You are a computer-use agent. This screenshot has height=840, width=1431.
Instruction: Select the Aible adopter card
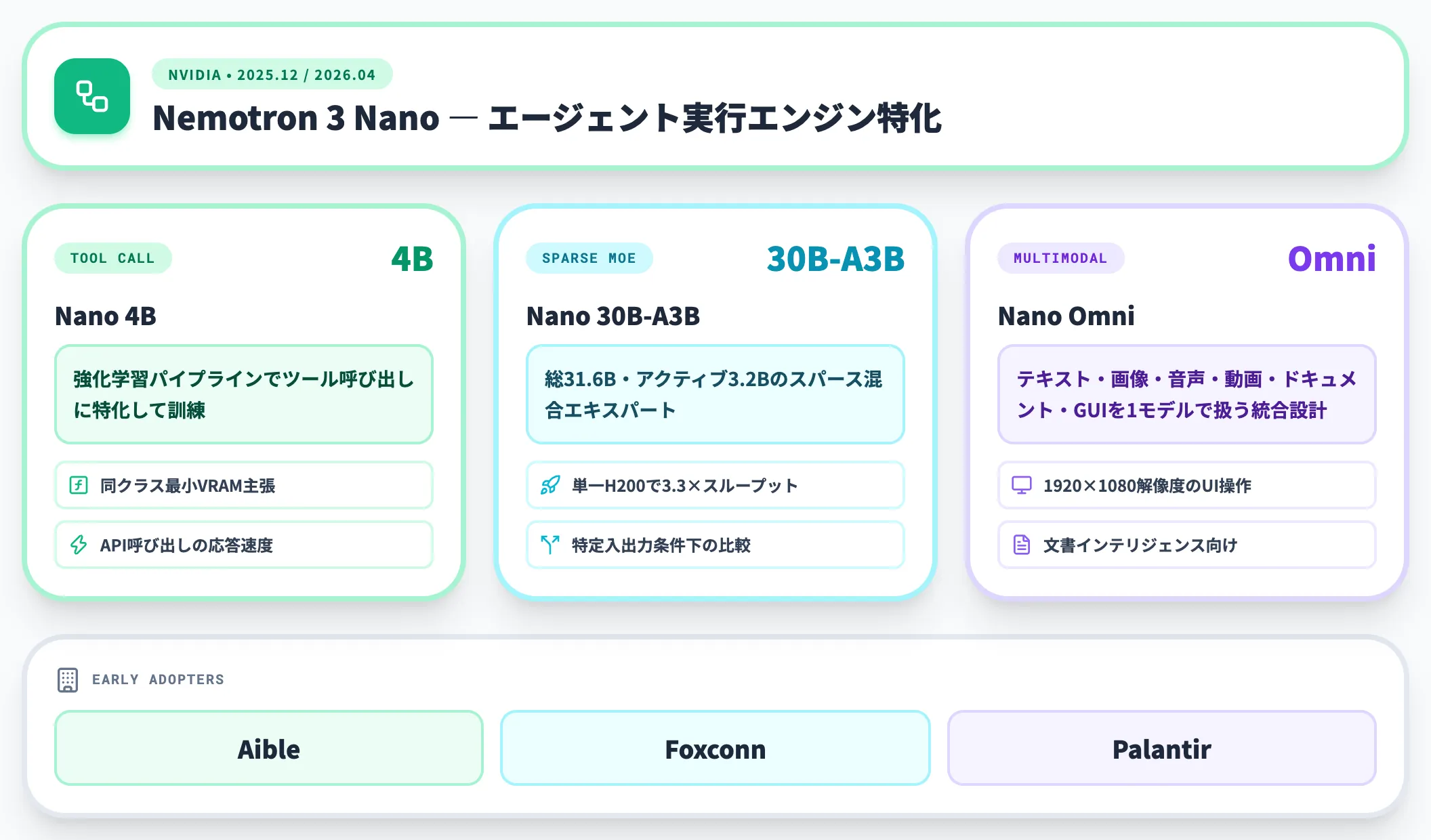click(x=269, y=748)
